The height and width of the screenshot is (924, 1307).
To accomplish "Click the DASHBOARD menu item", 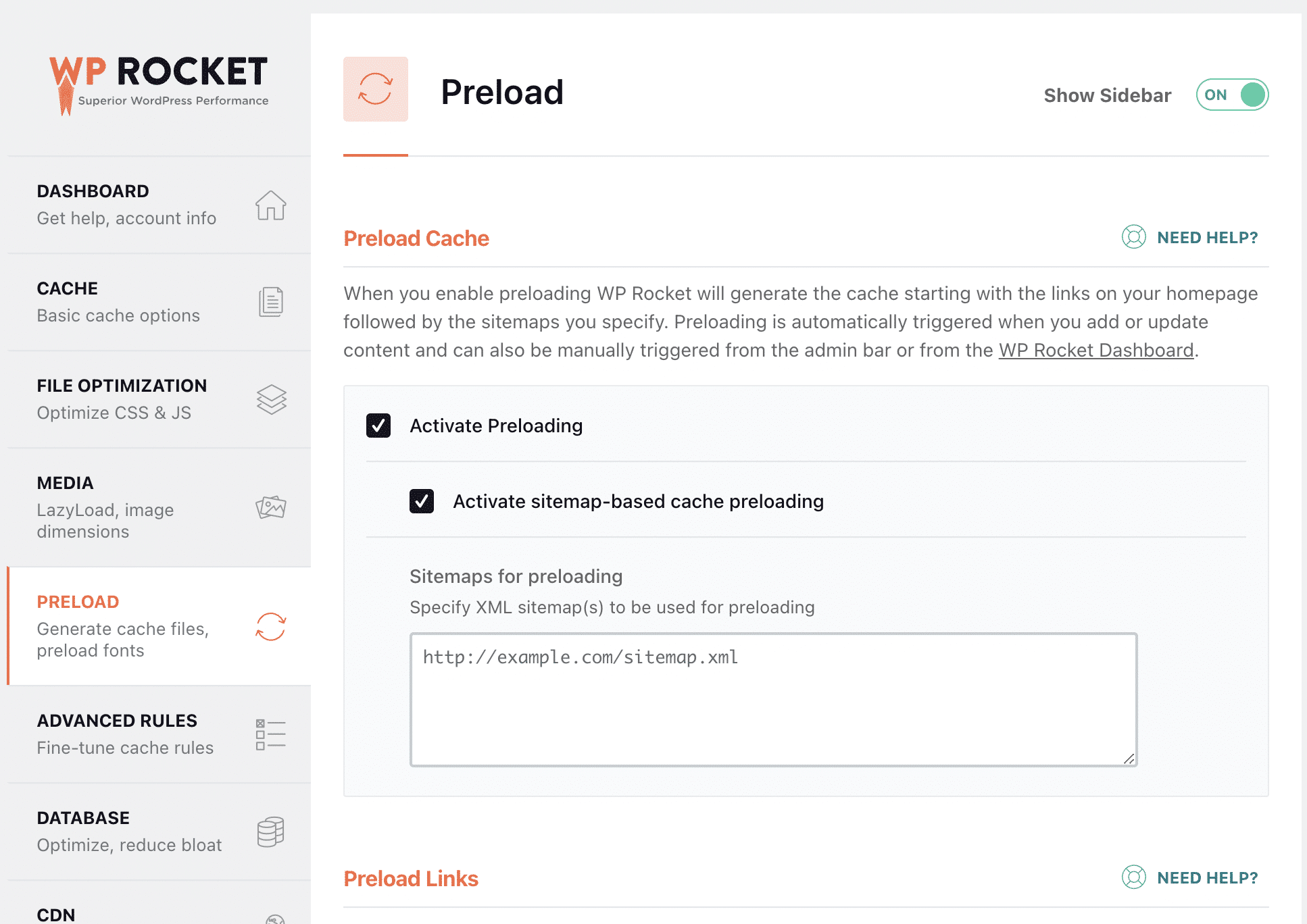I will (x=155, y=203).
